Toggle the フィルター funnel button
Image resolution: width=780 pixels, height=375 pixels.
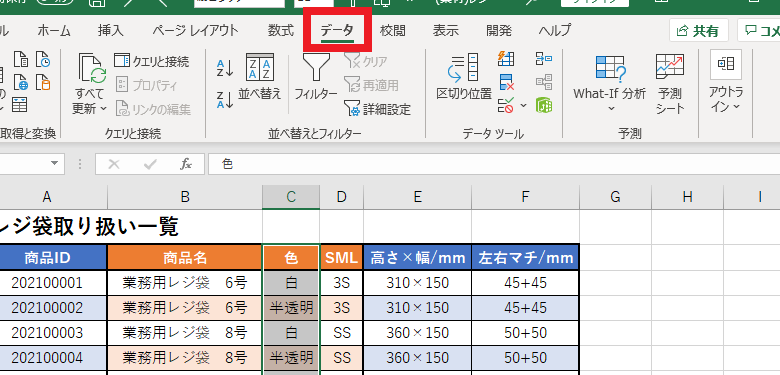[316, 77]
